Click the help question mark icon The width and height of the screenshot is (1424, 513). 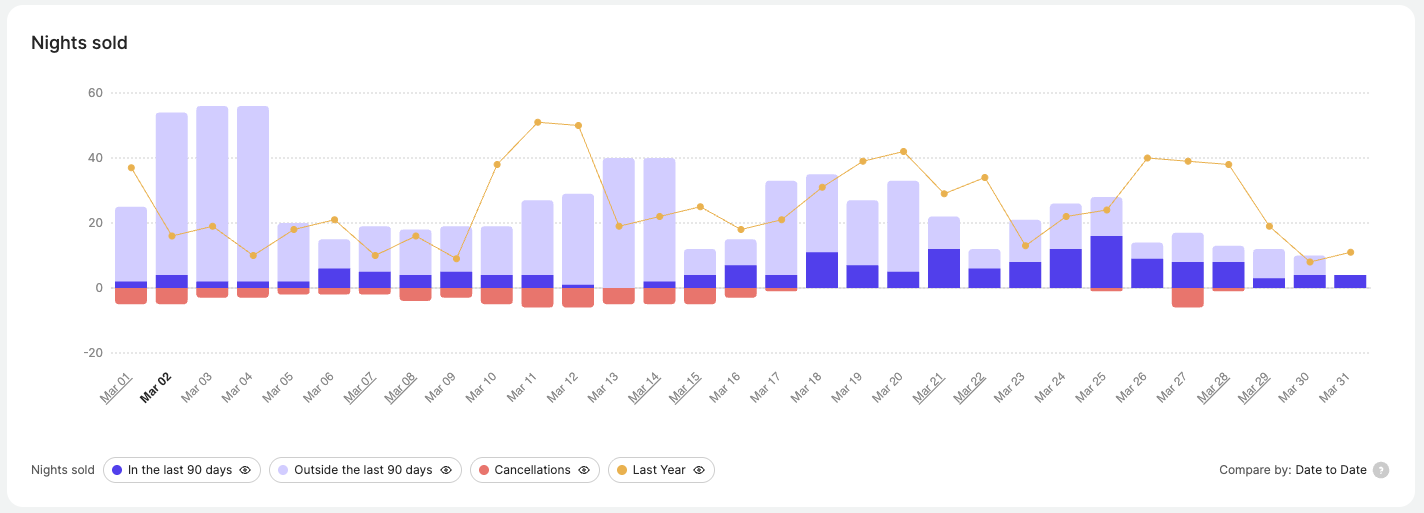1381,470
